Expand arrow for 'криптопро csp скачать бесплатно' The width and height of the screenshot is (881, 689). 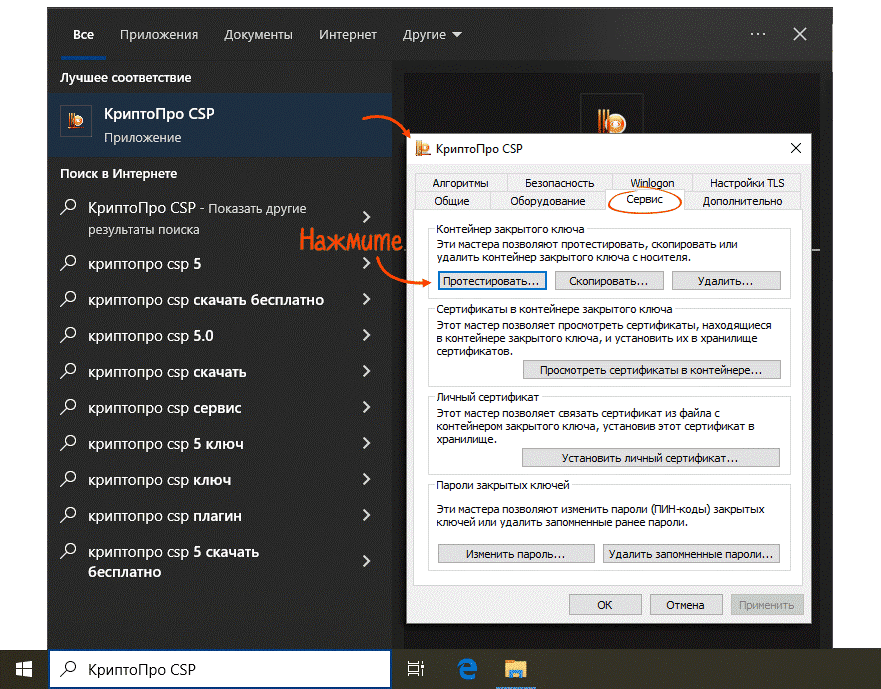(x=367, y=300)
